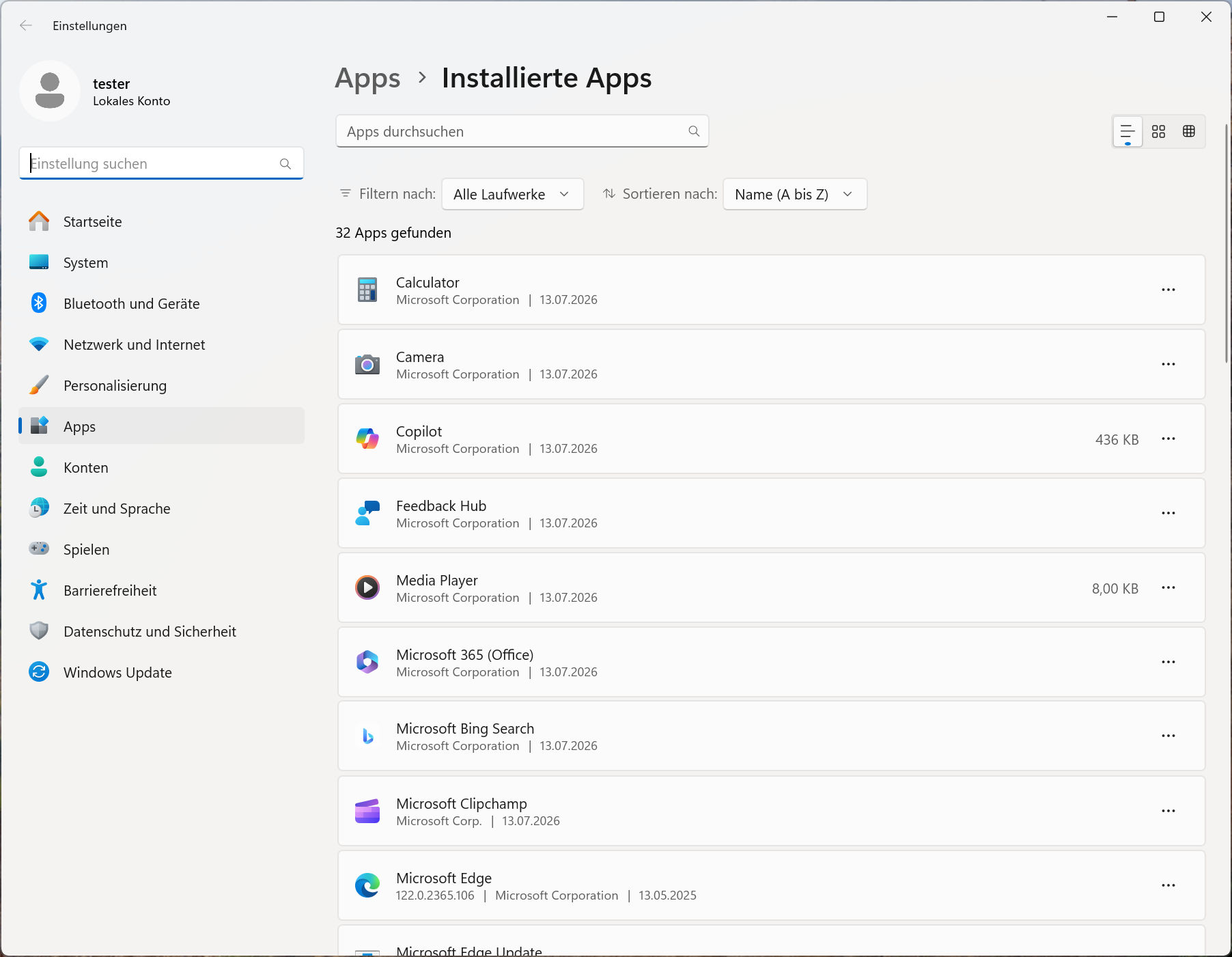Switch to list view layout
The height and width of the screenshot is (957, 1232).
point(1128,131)
